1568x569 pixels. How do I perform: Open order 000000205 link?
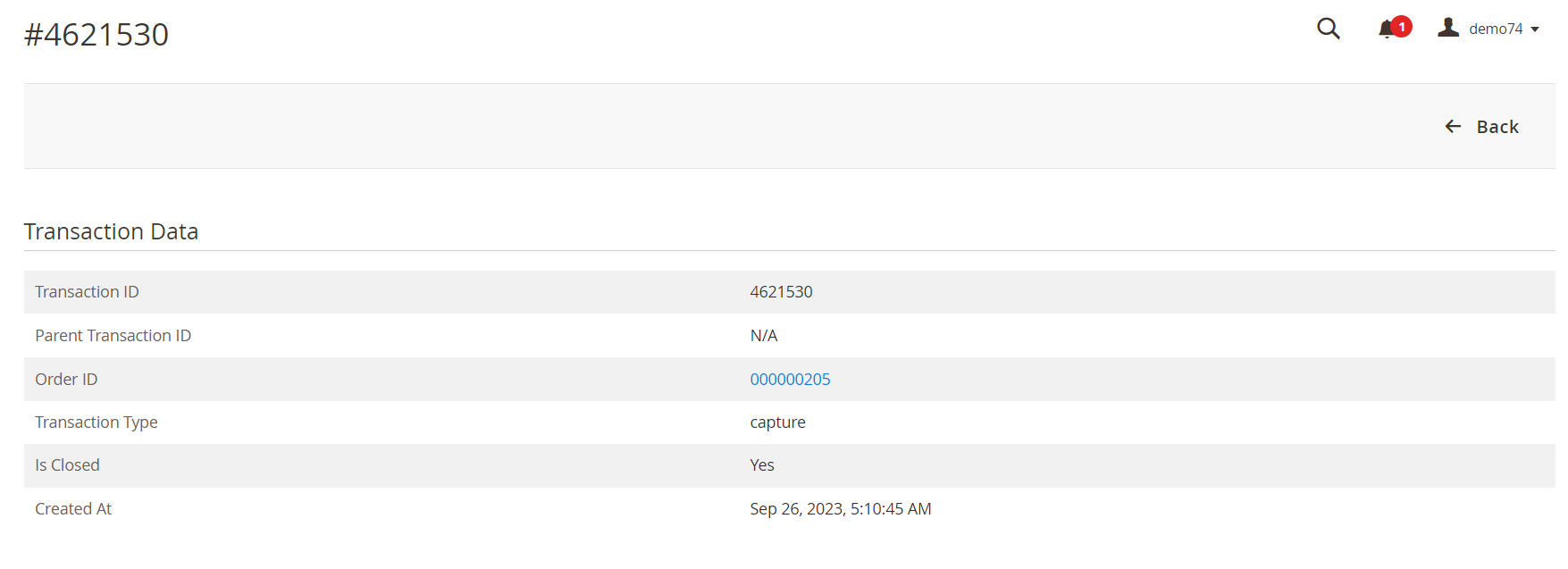(x=790, y=380)
